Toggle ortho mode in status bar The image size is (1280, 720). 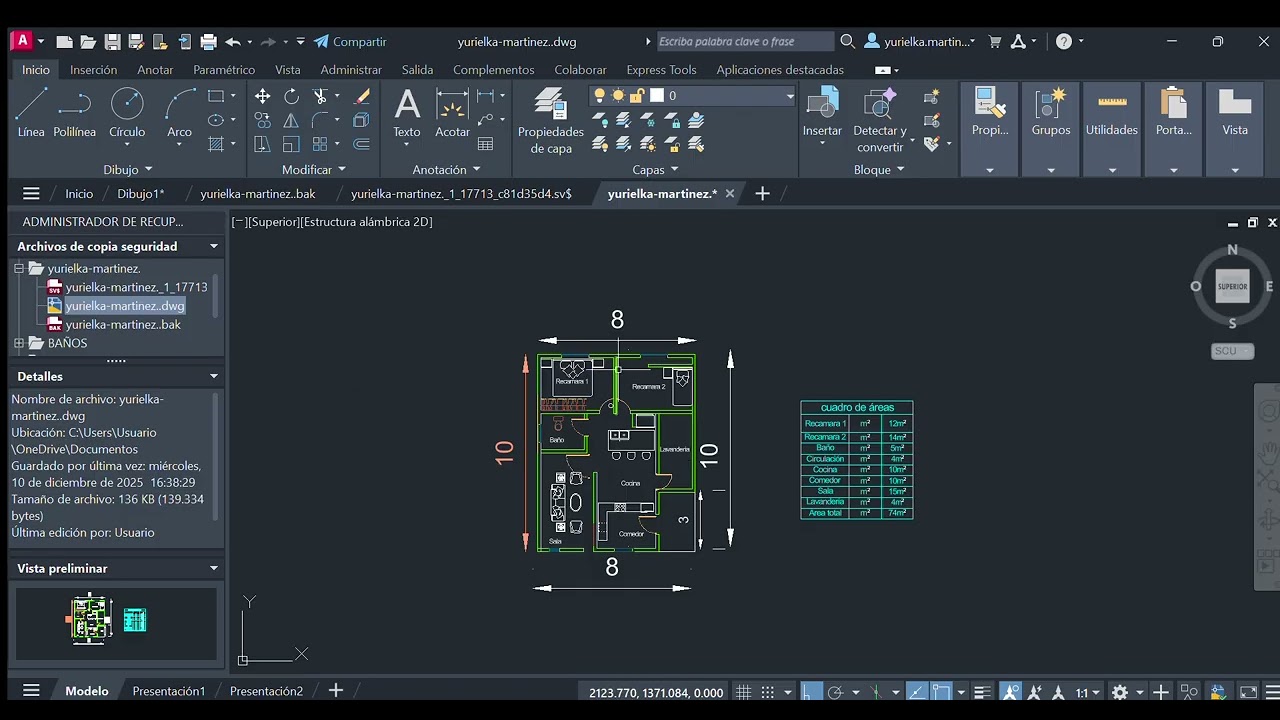click(x=811, y=692)
